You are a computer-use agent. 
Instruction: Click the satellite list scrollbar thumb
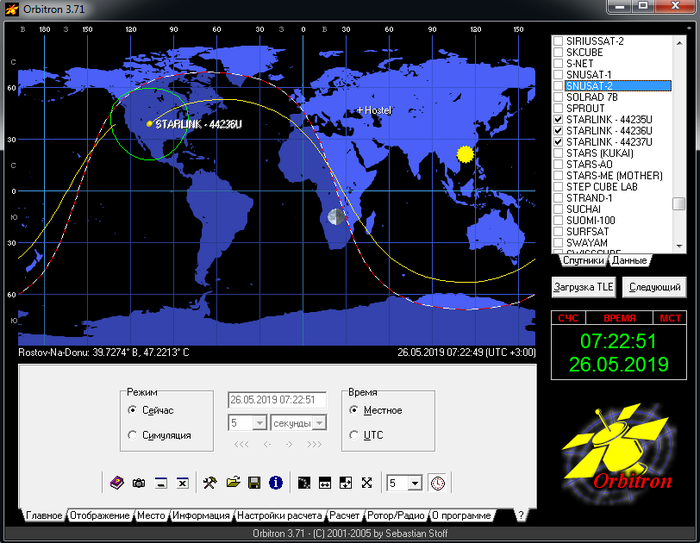(x=679, y=204)
